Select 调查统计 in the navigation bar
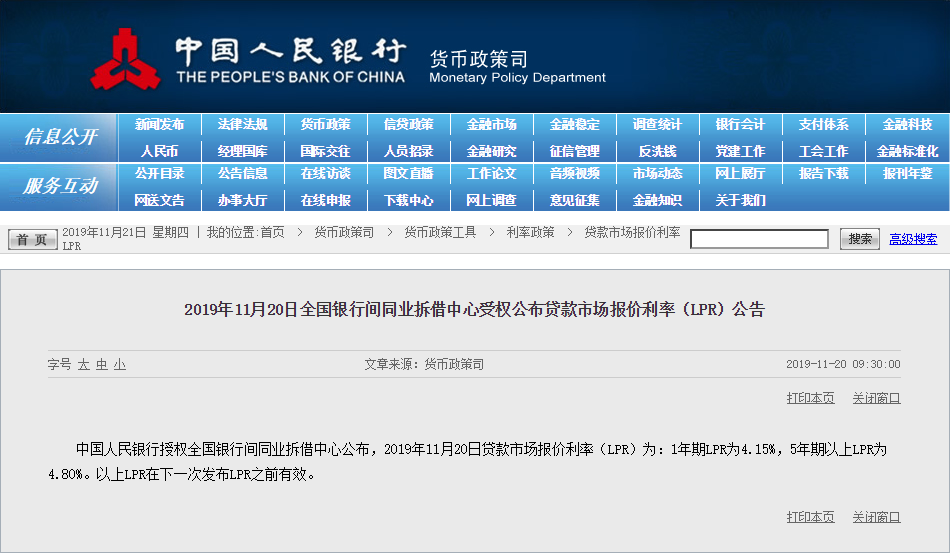The image size is (950, 553). 657,125
